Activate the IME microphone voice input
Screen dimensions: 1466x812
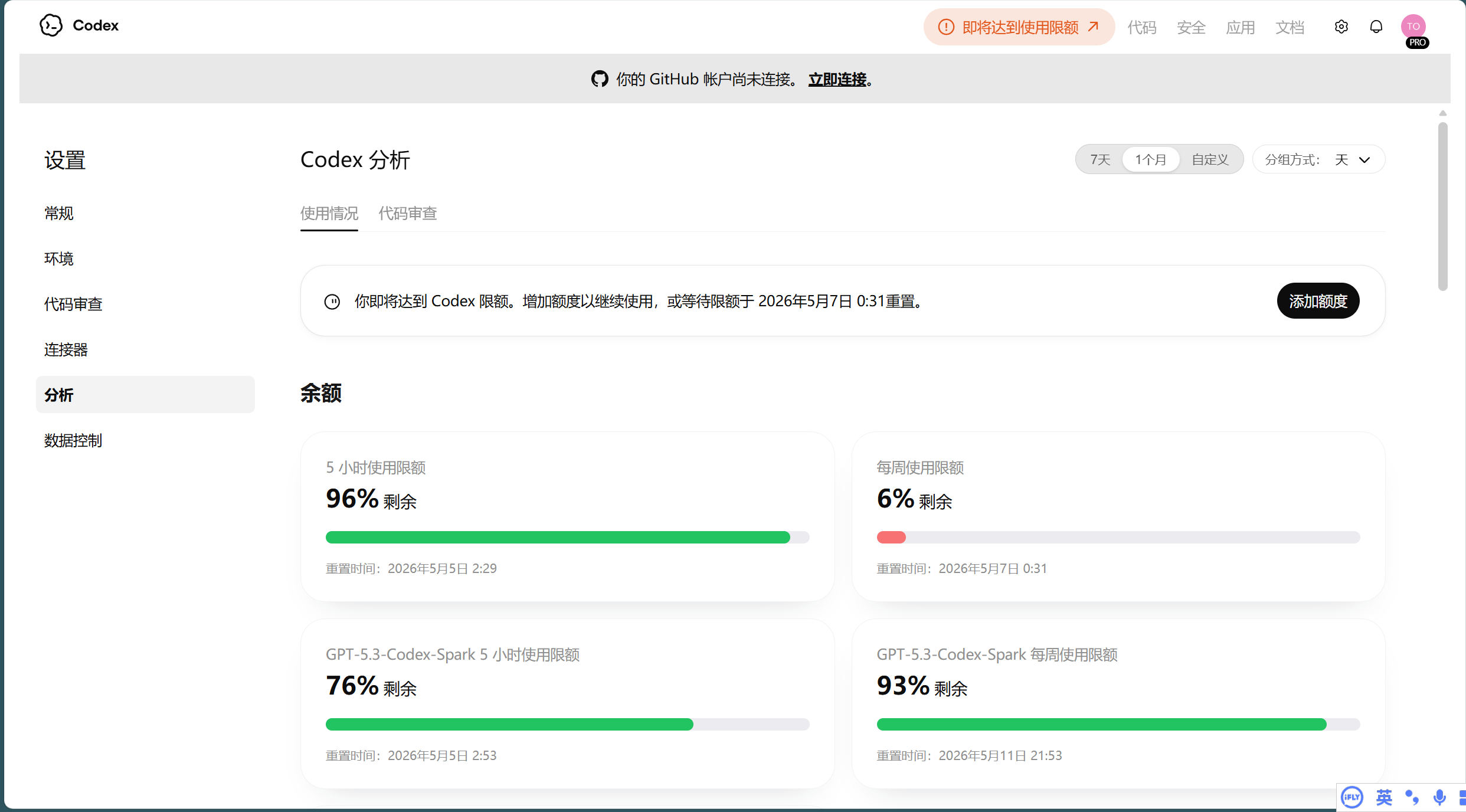tap(1439, 798)
